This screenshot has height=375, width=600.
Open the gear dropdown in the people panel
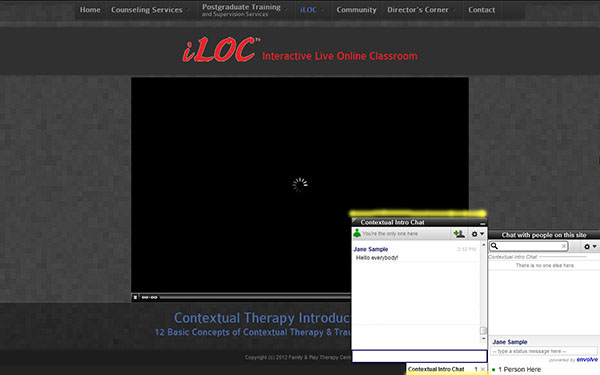590,246
